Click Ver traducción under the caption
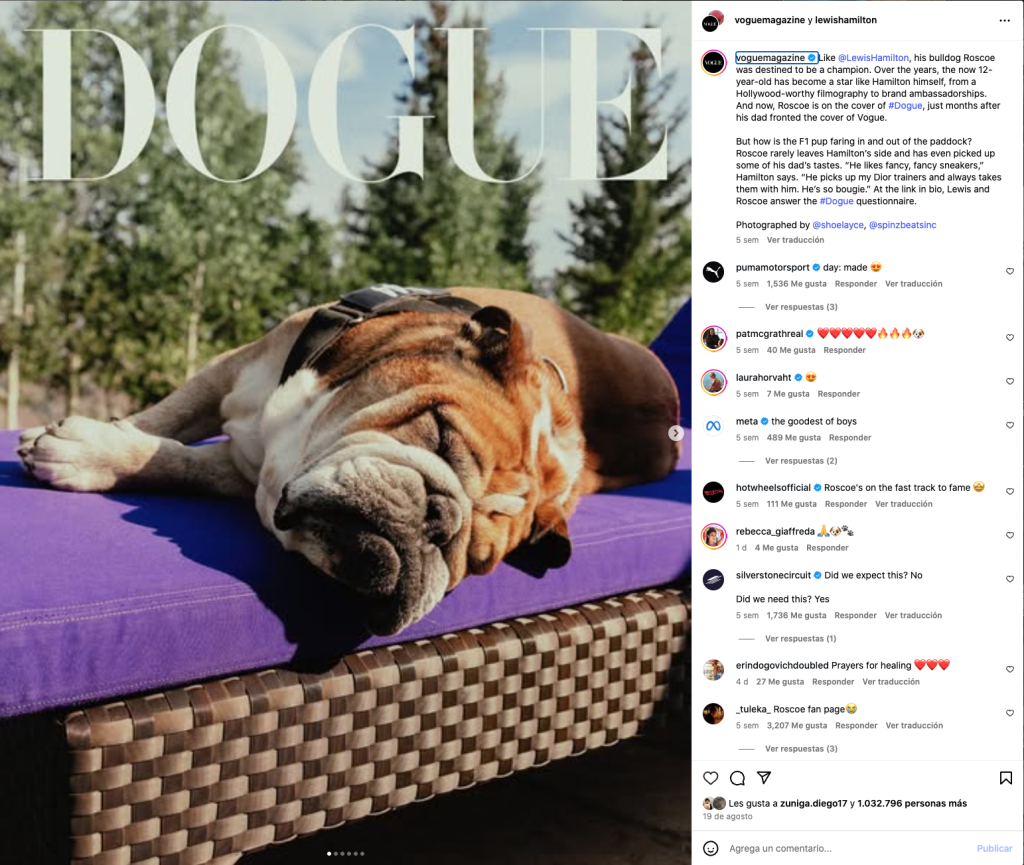Screen dimensions: 1024x865 795,240
